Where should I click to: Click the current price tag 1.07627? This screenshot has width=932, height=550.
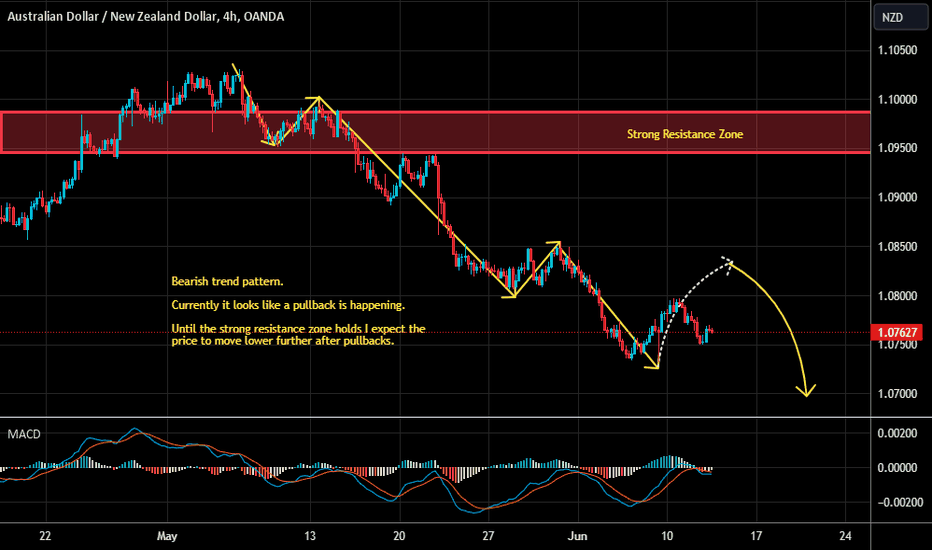(x=898, y=332)
